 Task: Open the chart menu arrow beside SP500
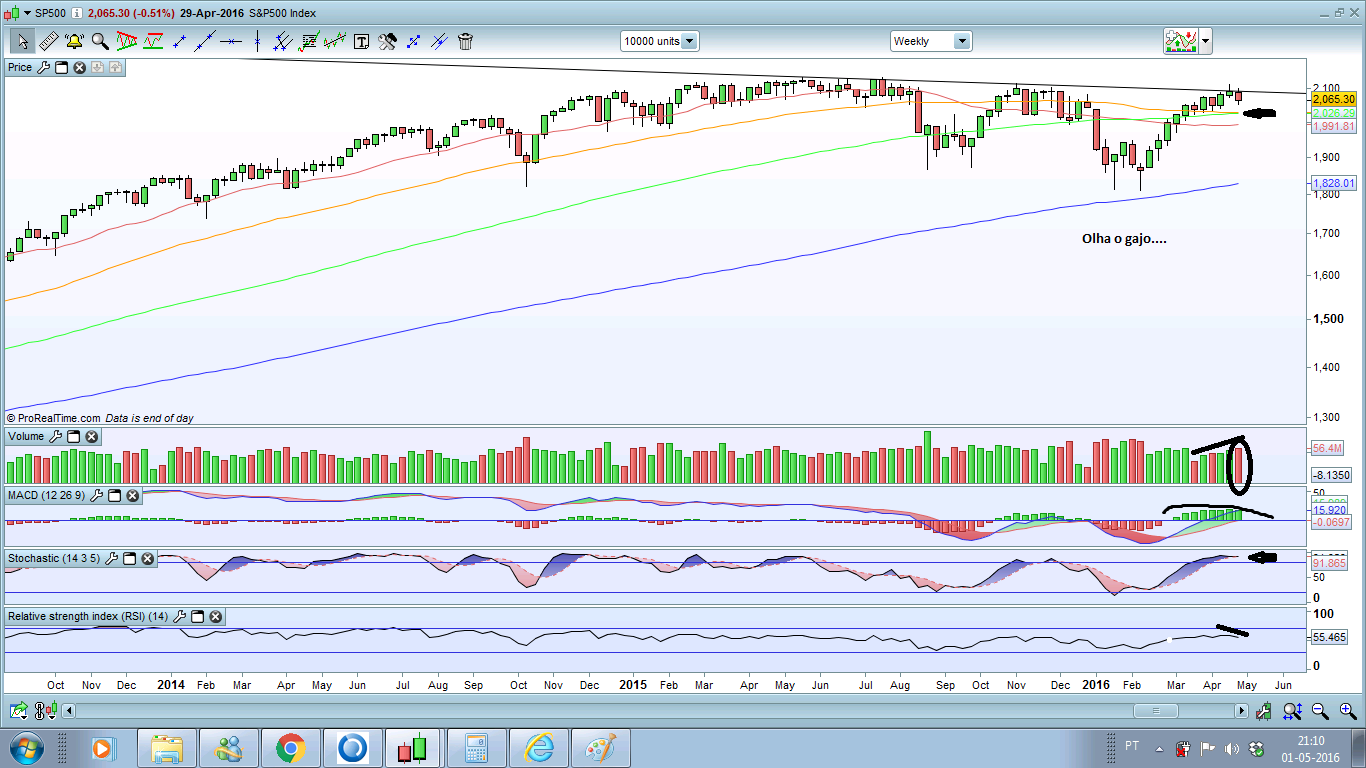tap(25, 14)
